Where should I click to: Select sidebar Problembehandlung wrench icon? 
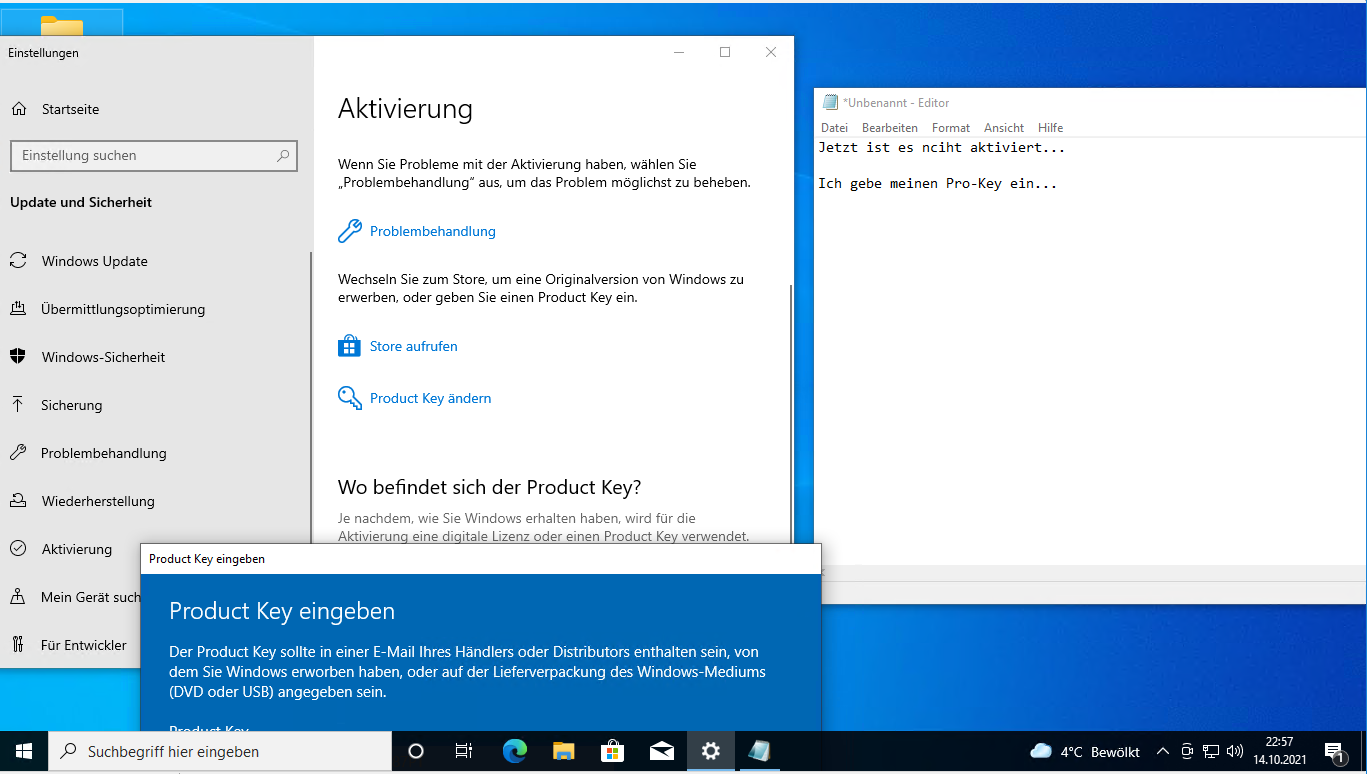(x=18, y=453)
